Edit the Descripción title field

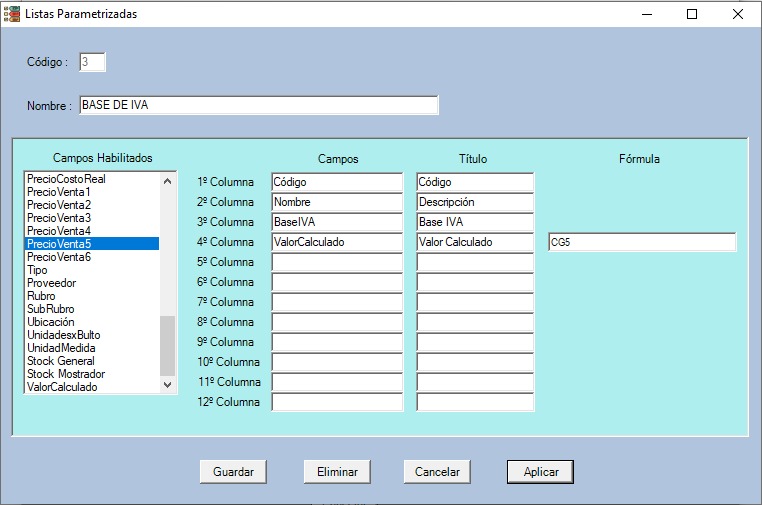coord(474,202)
